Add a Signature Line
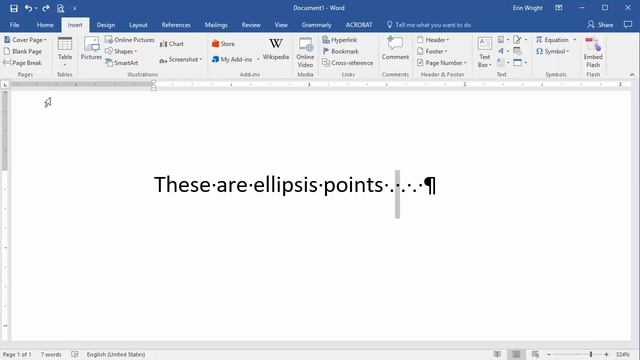 coord(520,40)
